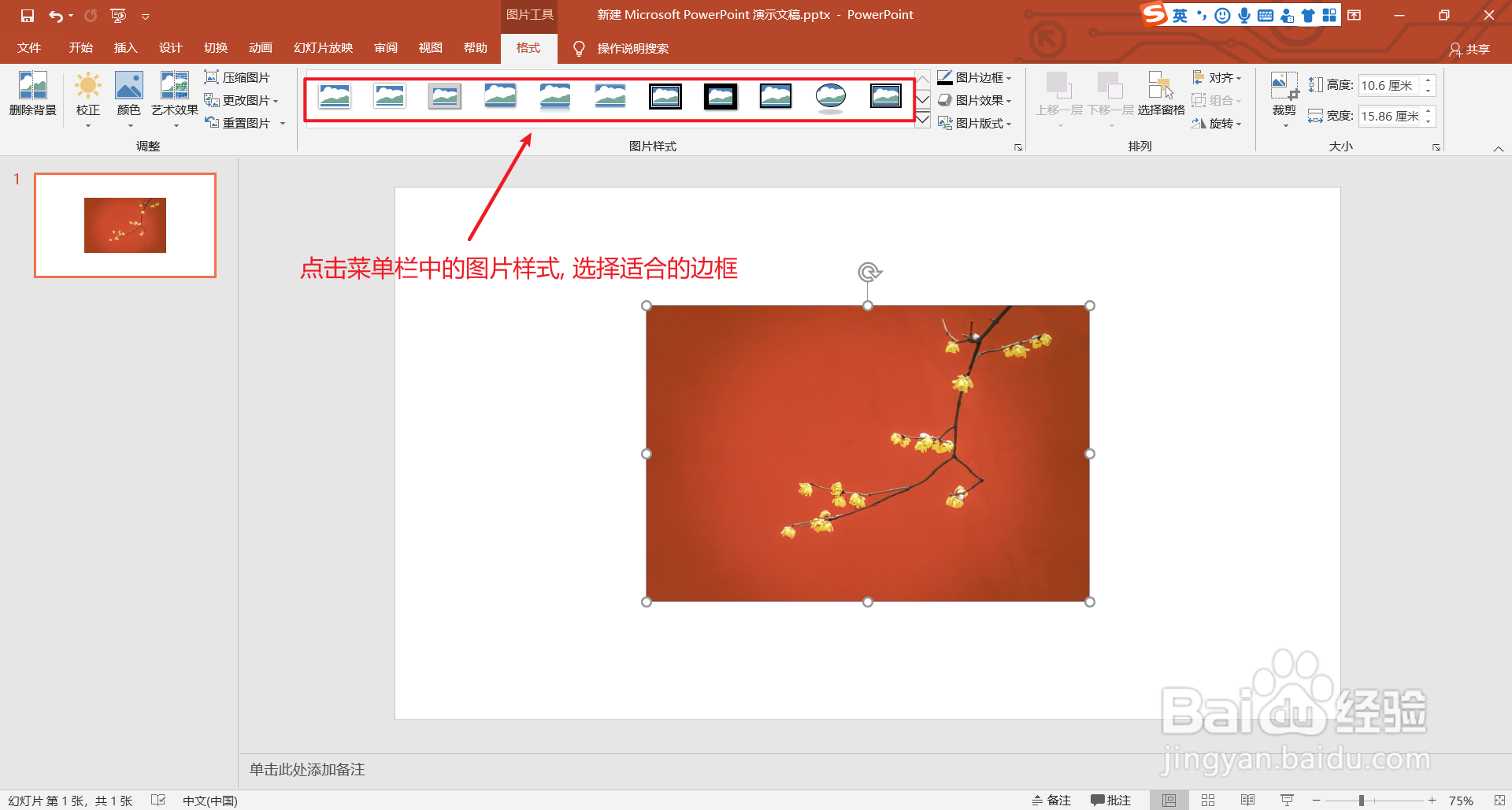Select slide 1 thumbnail in panel
Image resolution: width=1512 pixels, height=810 pixels.
point(125,225)
